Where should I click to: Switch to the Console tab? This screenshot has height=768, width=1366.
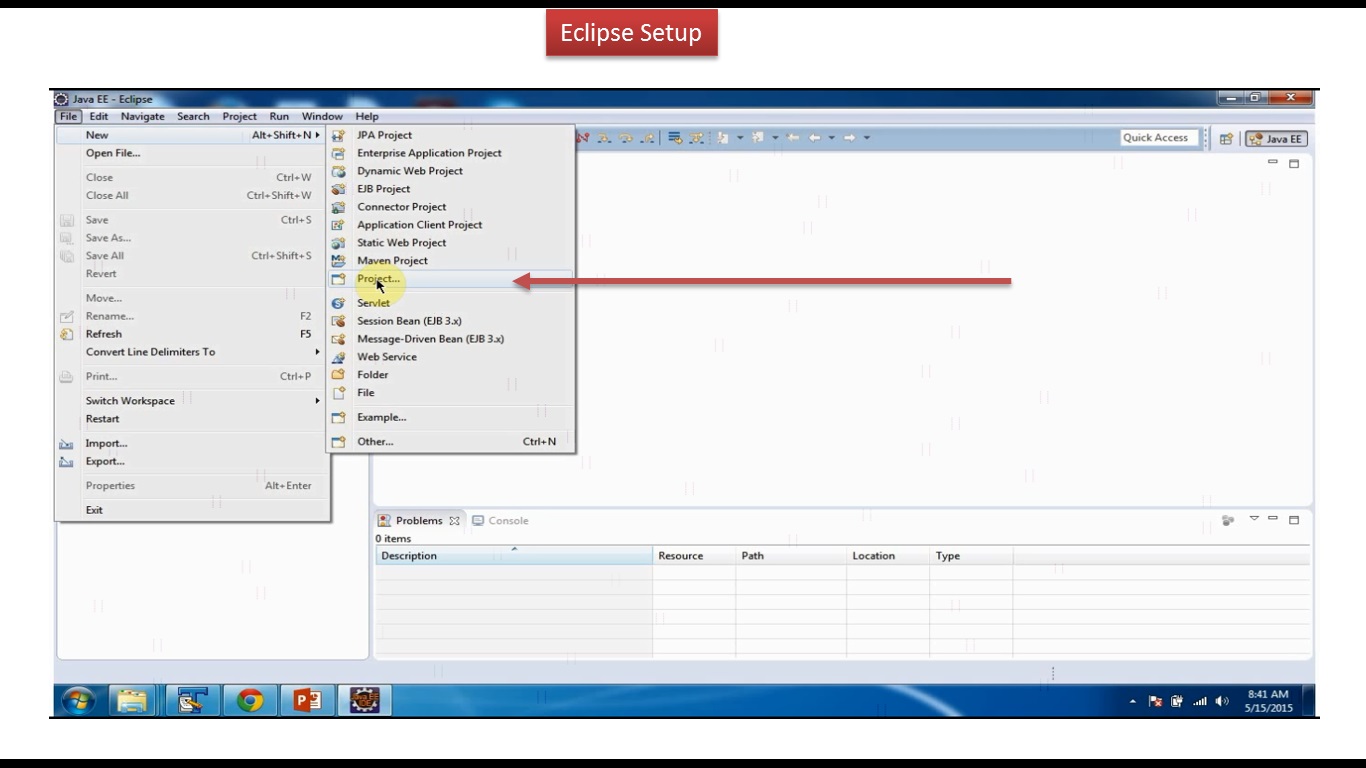(x=500, y=521)
